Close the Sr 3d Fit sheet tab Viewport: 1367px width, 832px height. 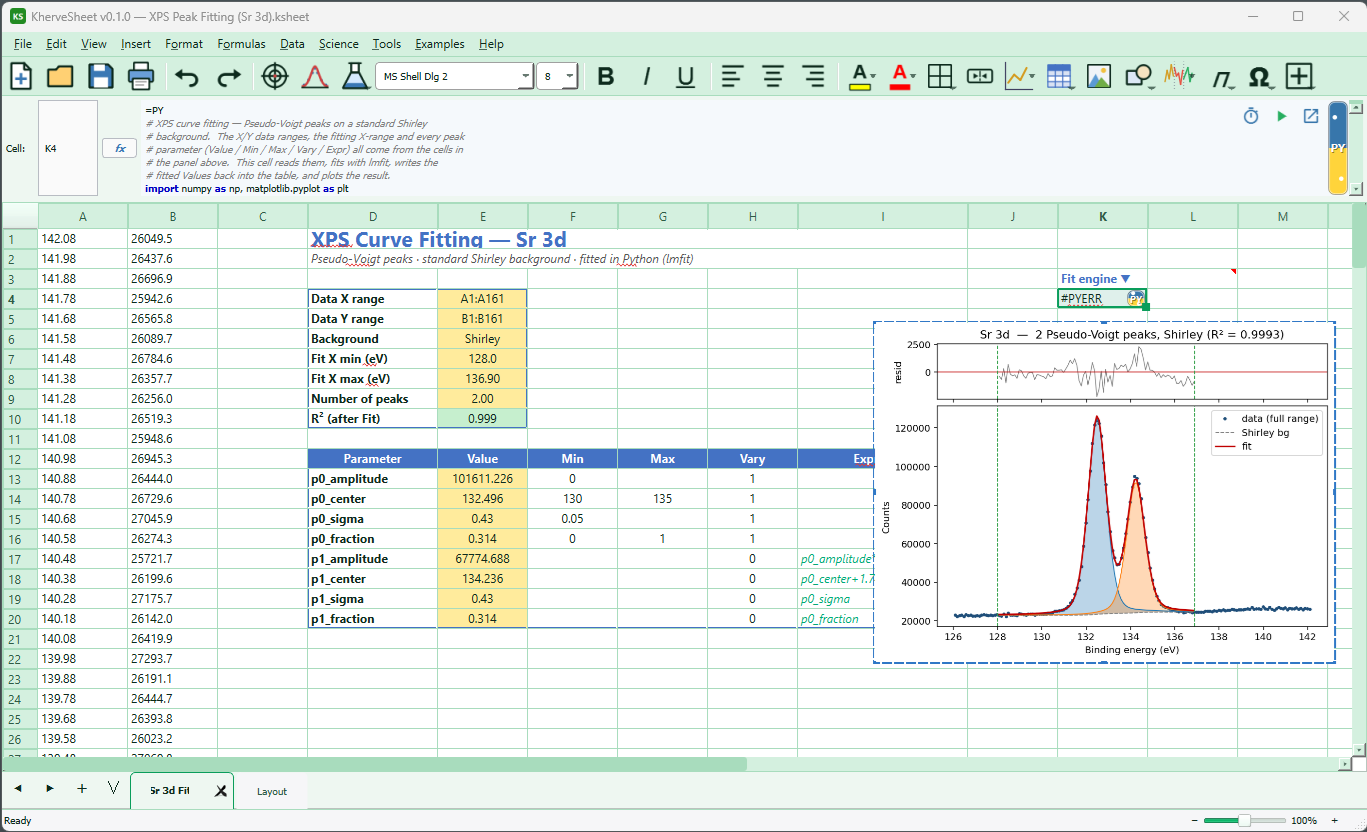(x=221, y=791)
